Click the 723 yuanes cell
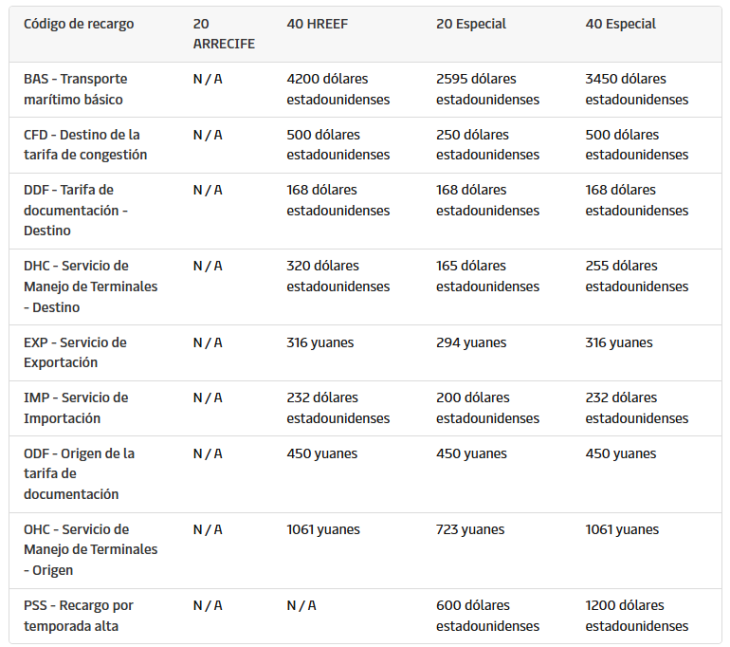This screenshot has height=647, width=730. 470,530
